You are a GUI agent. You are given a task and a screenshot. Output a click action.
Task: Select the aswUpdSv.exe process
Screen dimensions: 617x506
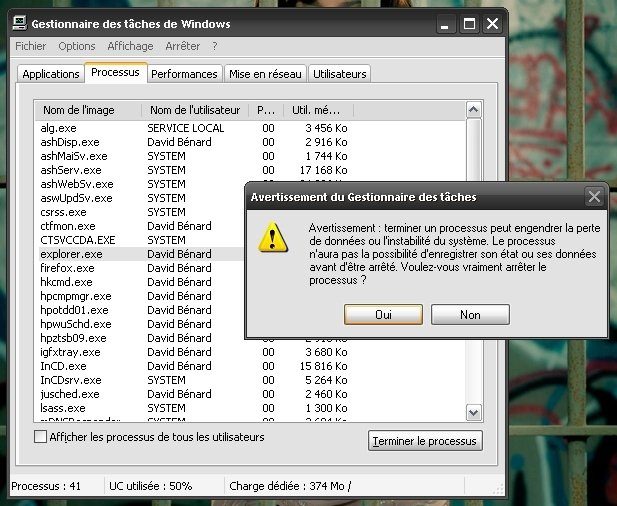tap(76, 198)
